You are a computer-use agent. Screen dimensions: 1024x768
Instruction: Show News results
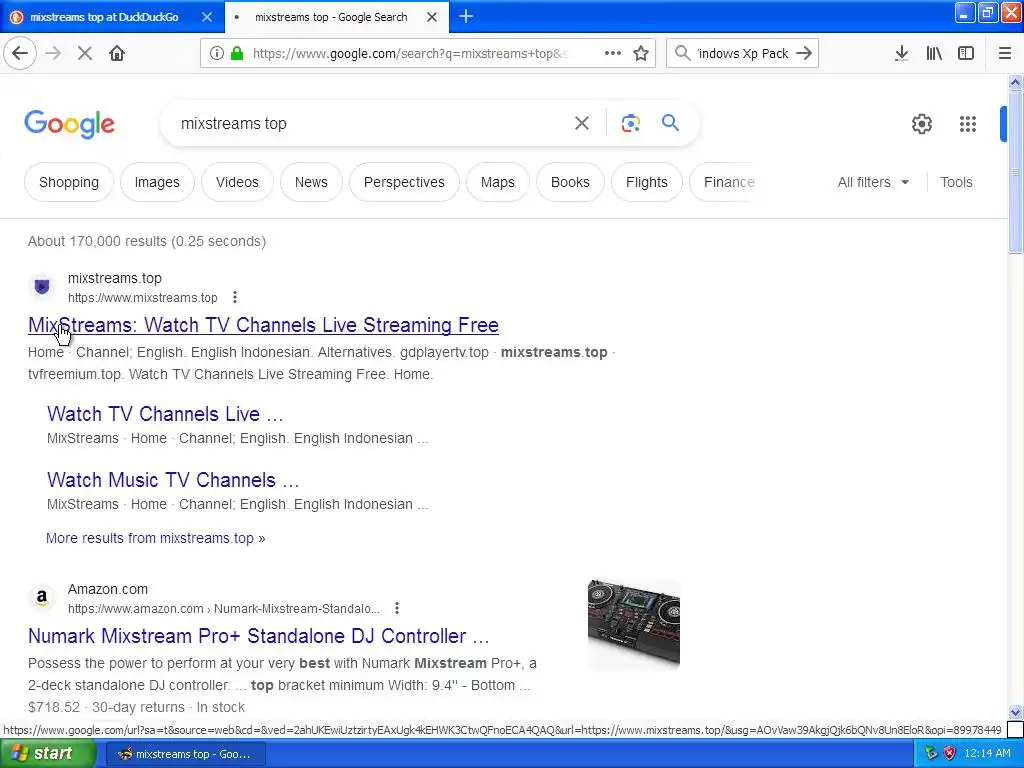click(311, 182)
